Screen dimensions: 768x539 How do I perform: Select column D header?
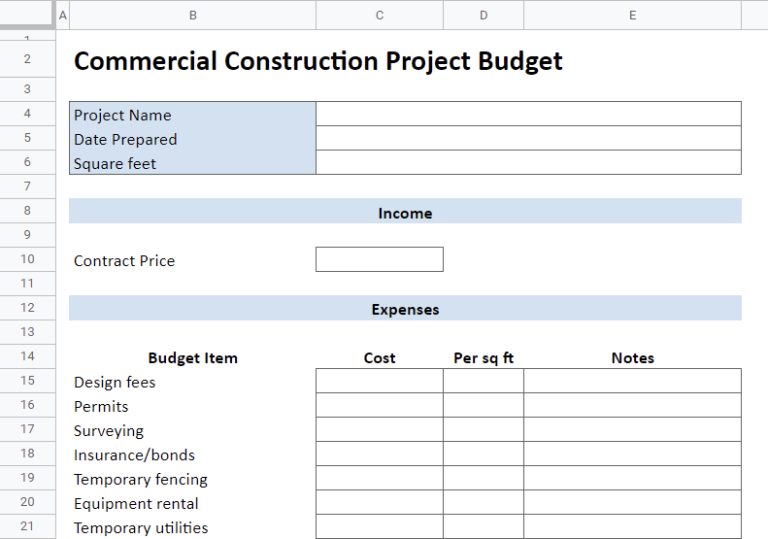point(483,15)
